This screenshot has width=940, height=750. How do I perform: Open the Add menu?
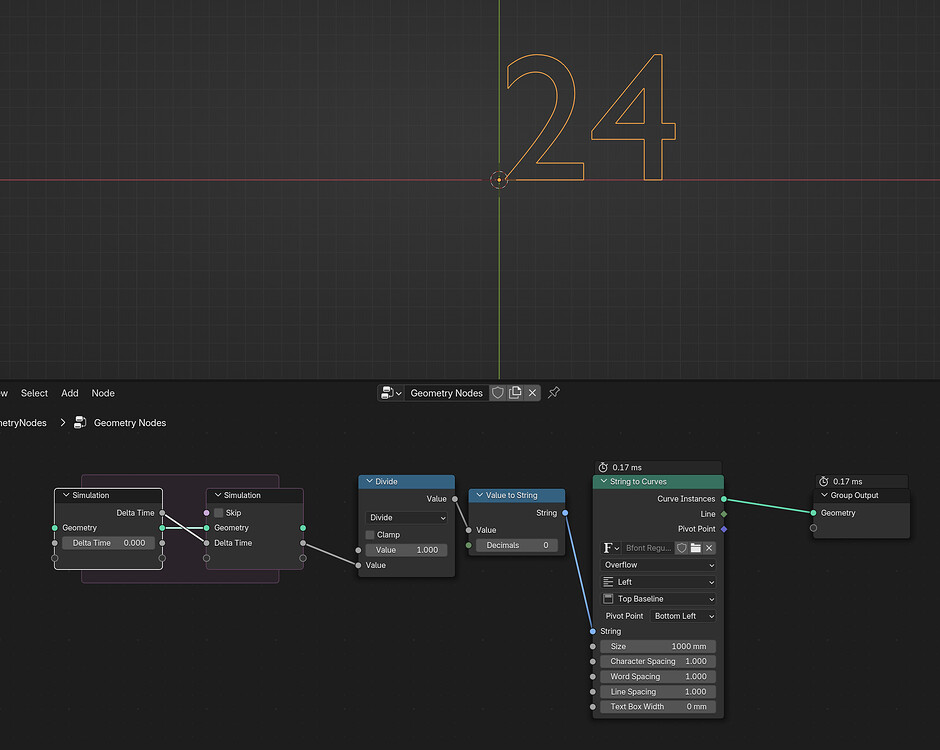[x=70, y=393]
